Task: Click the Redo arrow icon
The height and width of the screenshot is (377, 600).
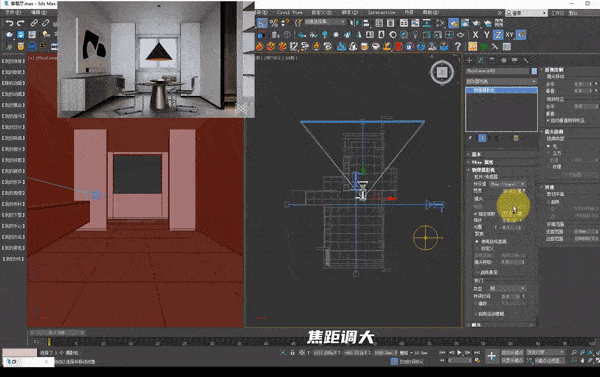Action: coord(21,23)
